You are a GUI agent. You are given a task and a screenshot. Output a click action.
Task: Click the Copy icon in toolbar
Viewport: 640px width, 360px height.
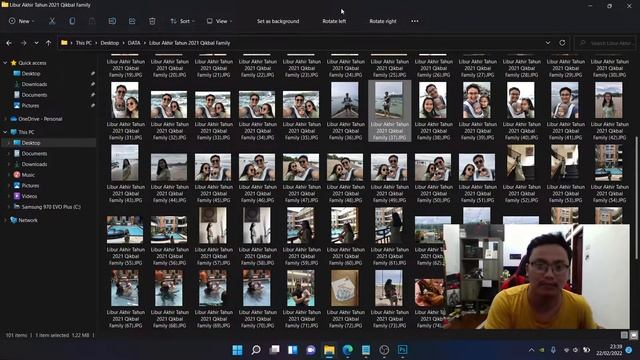(72, 21)
